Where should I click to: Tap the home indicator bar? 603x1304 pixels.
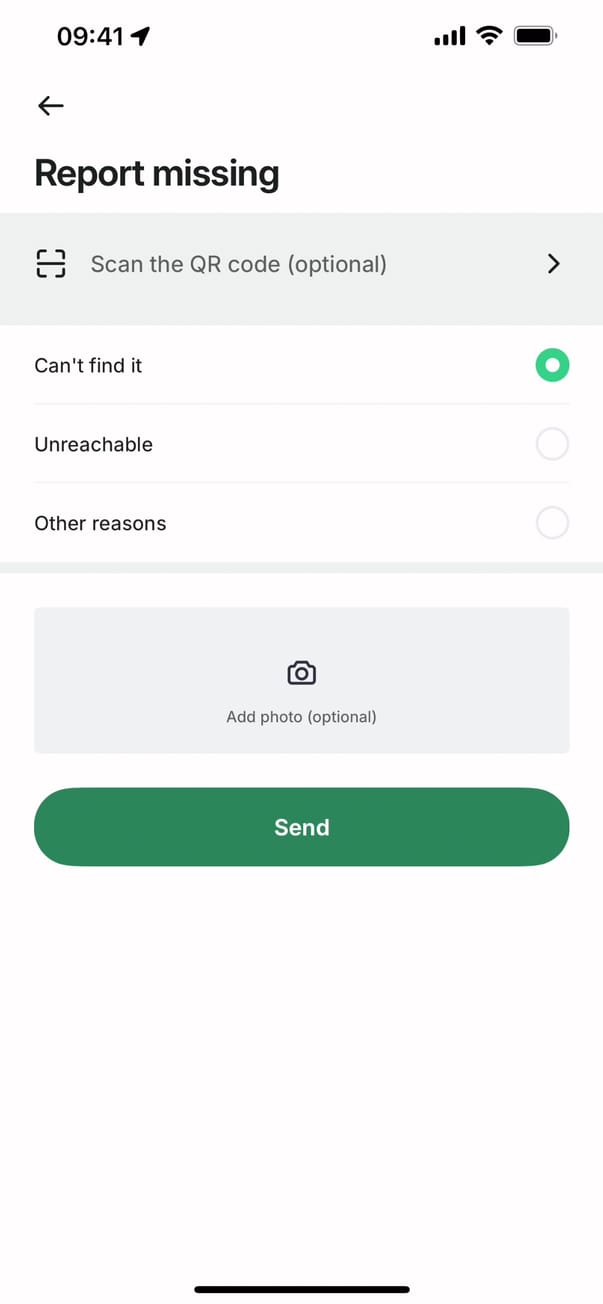click(x=301, y=1290)
